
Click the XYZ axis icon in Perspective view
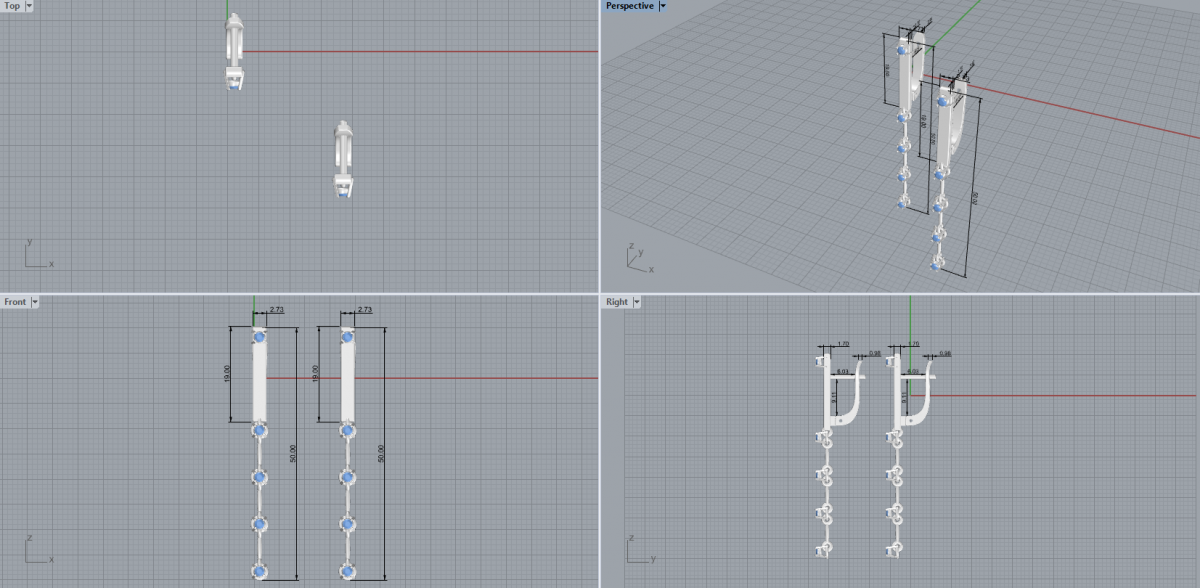(636, 259)
